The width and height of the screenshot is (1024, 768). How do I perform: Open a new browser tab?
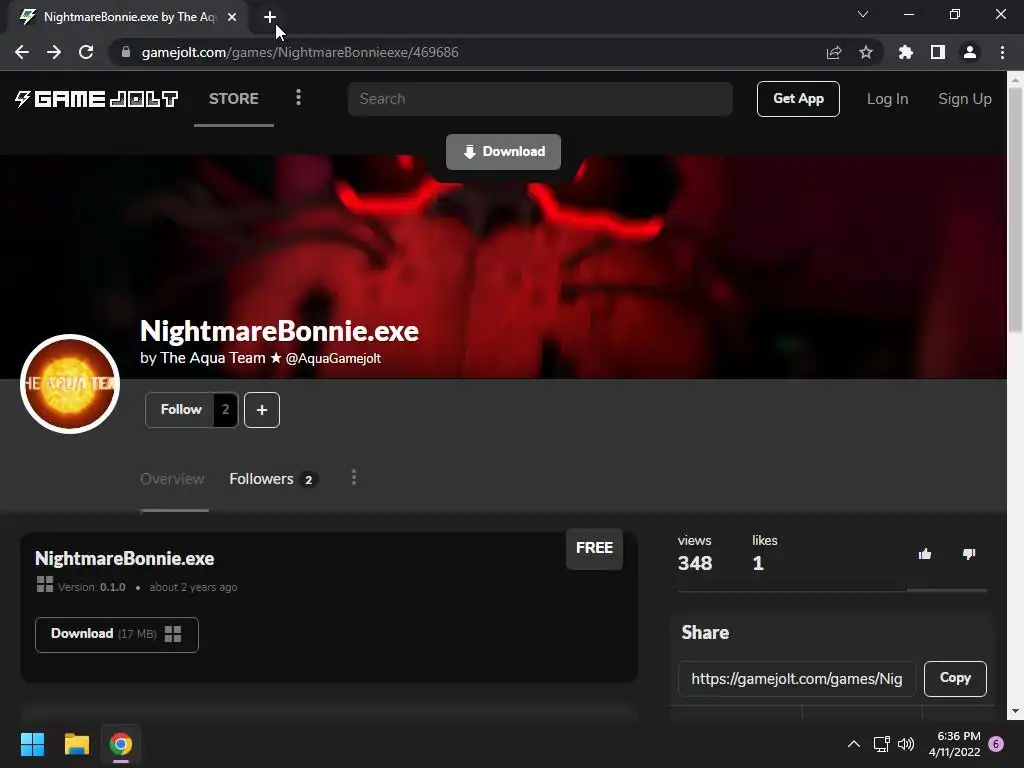(270, 17)
